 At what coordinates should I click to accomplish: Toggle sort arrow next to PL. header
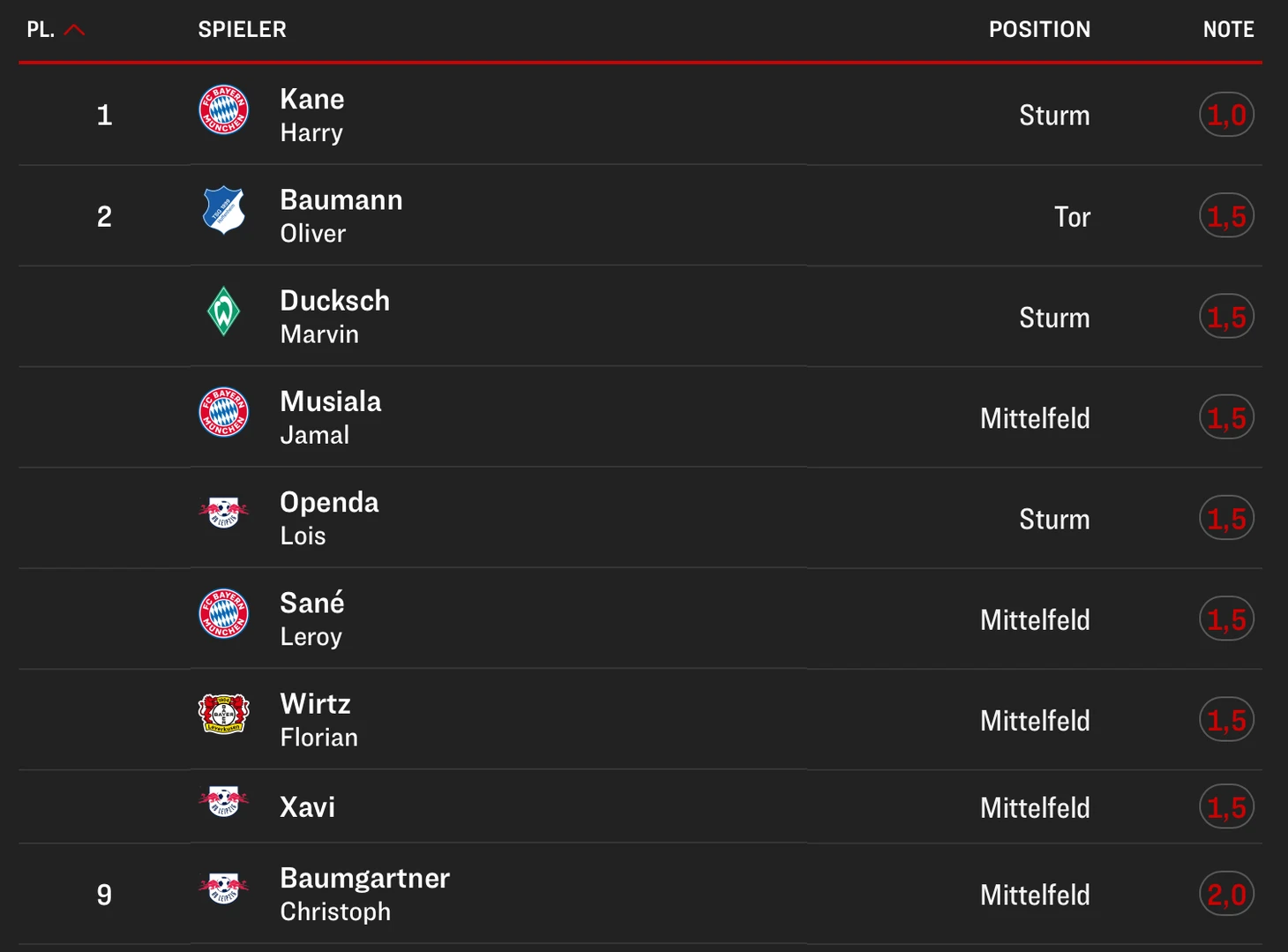coord(75,30)
